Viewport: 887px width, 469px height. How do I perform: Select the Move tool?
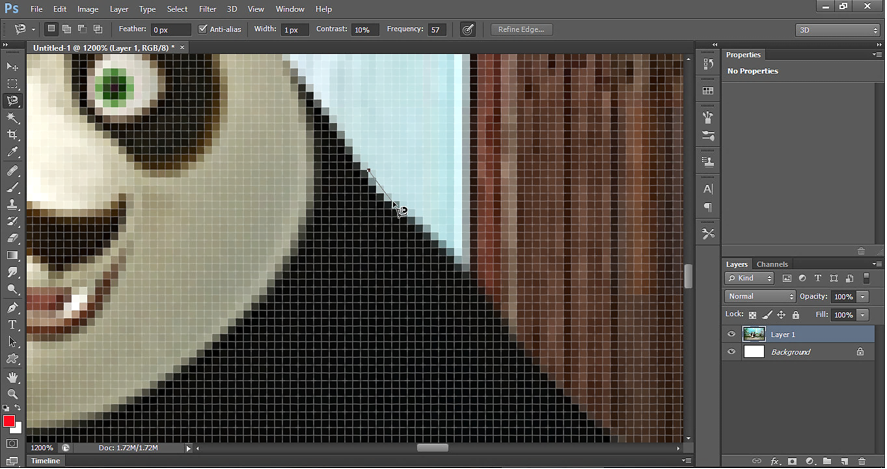pyautogui.click(x=12, y=67)
